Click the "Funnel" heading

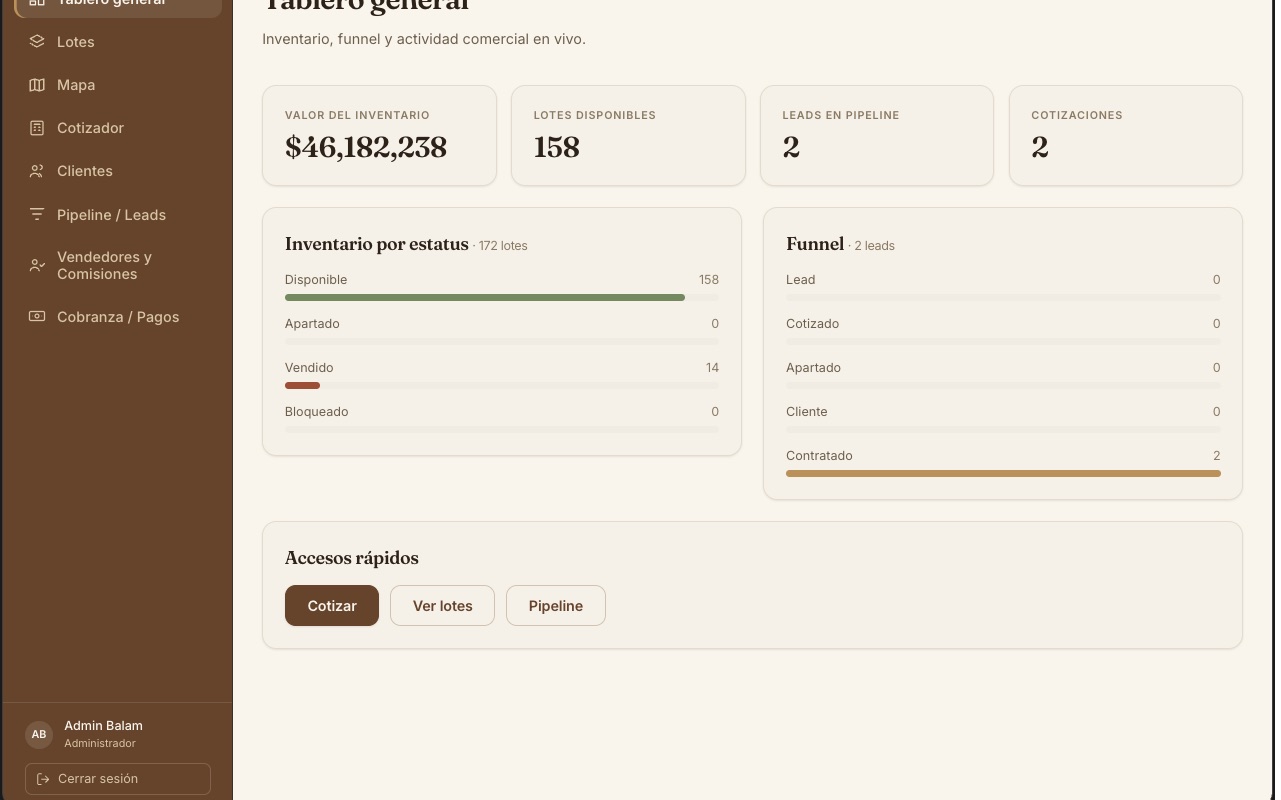pos(815,244)
